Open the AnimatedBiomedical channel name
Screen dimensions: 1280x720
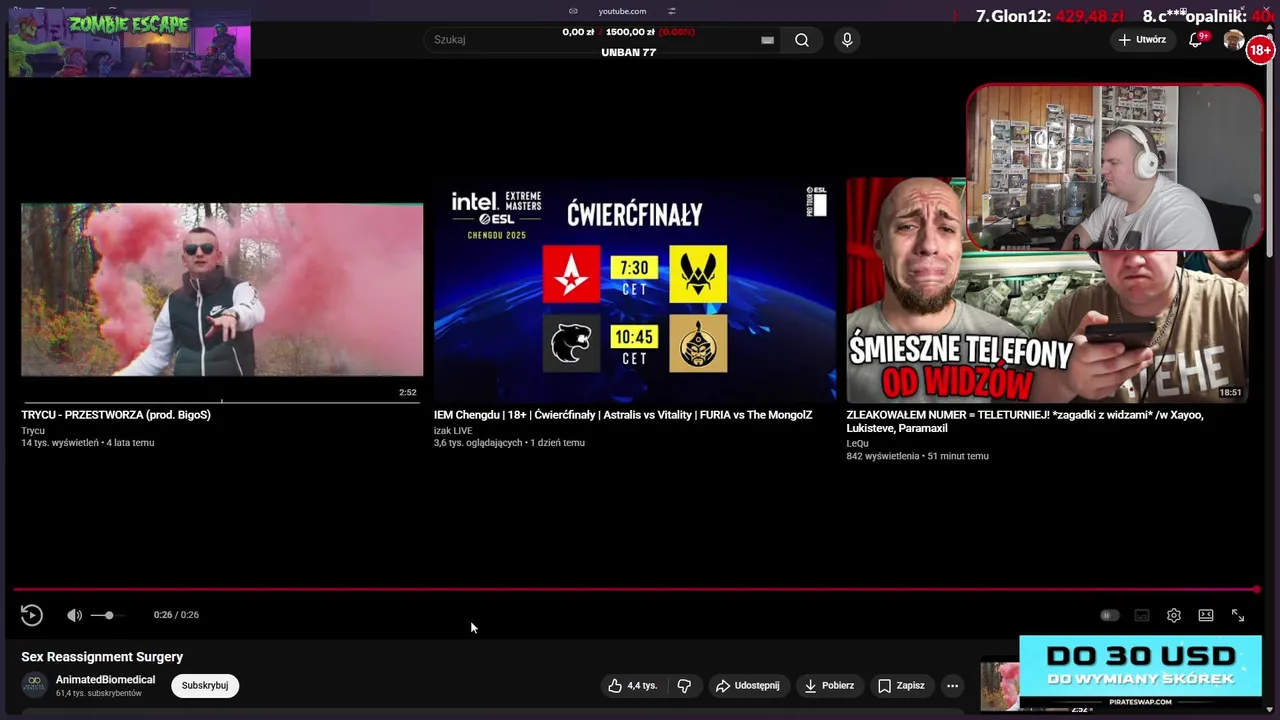(x=105, y=680)
